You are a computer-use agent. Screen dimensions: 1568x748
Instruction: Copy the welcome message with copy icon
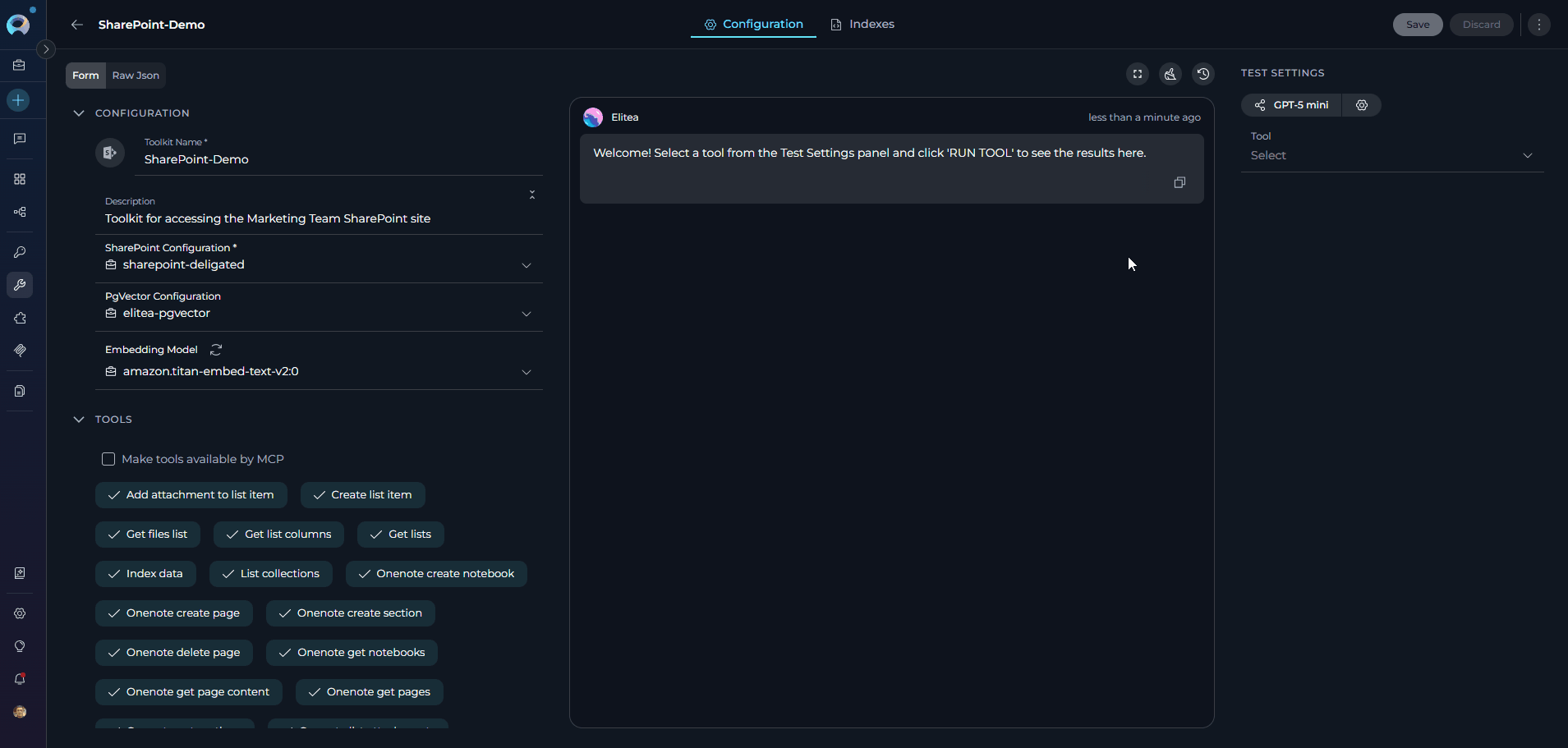coord(1179,182)
